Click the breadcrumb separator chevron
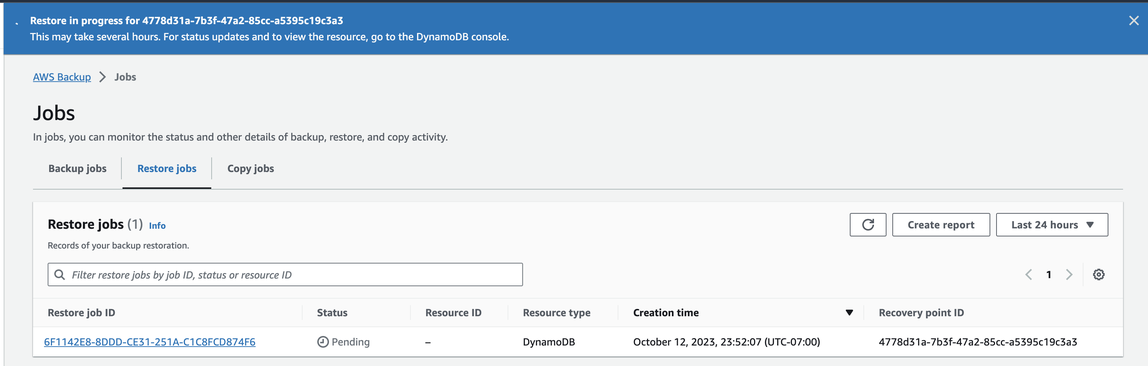Screen dimensions: 1148x366 102,77
